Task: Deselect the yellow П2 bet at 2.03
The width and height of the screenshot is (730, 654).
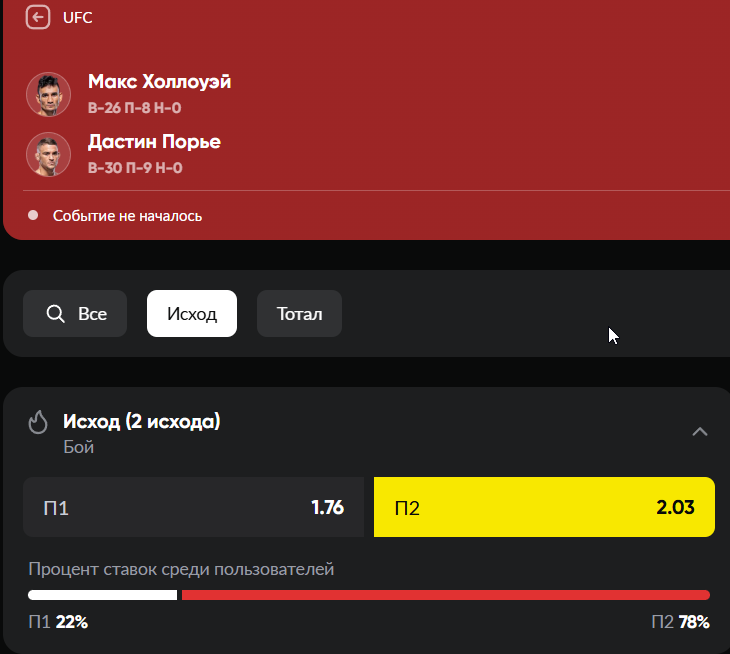Action: (x=544, y=507)
